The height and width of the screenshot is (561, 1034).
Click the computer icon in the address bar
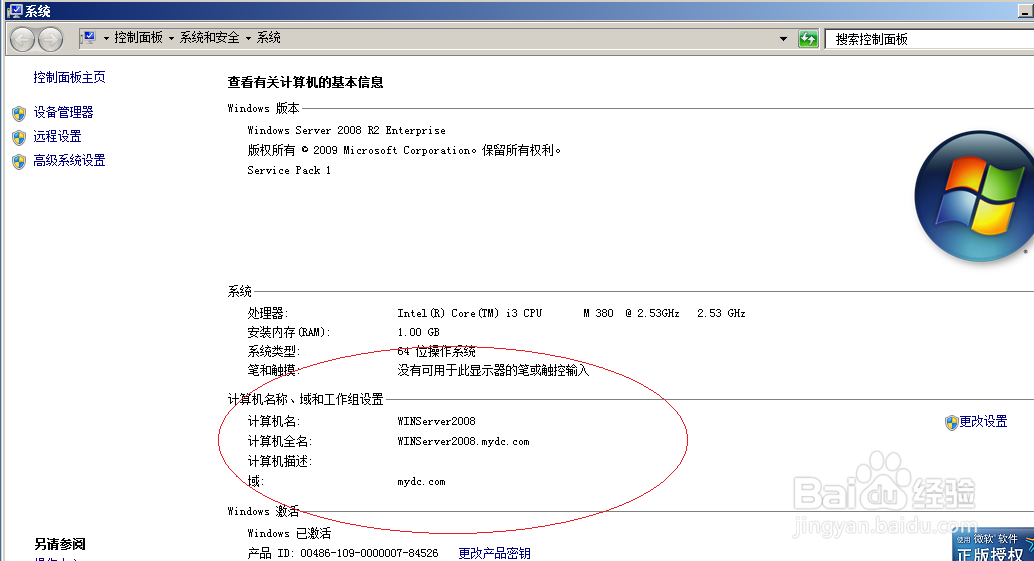[x=90, y=38]
